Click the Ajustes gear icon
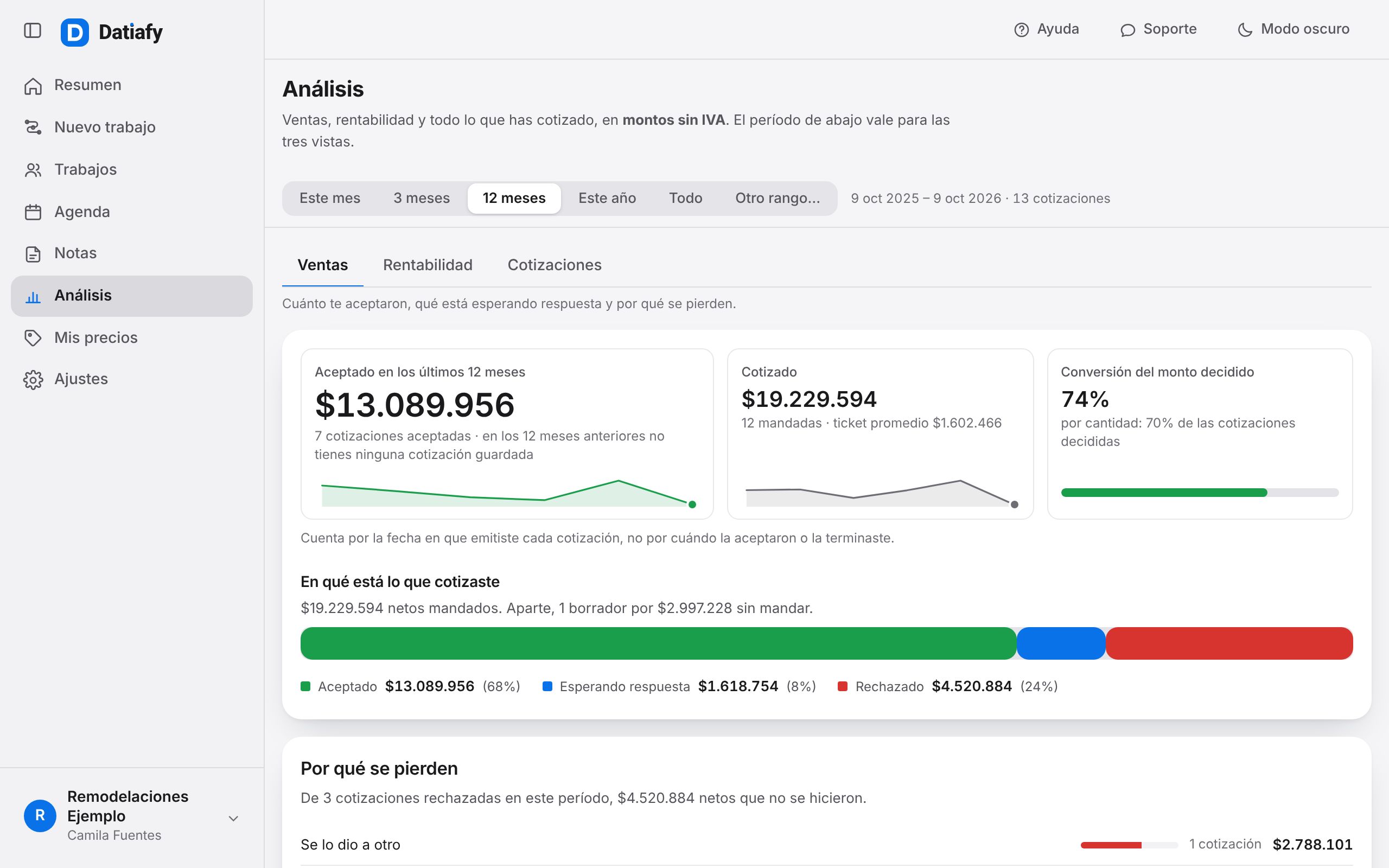The image size is (1389, 868). [33, 379]
